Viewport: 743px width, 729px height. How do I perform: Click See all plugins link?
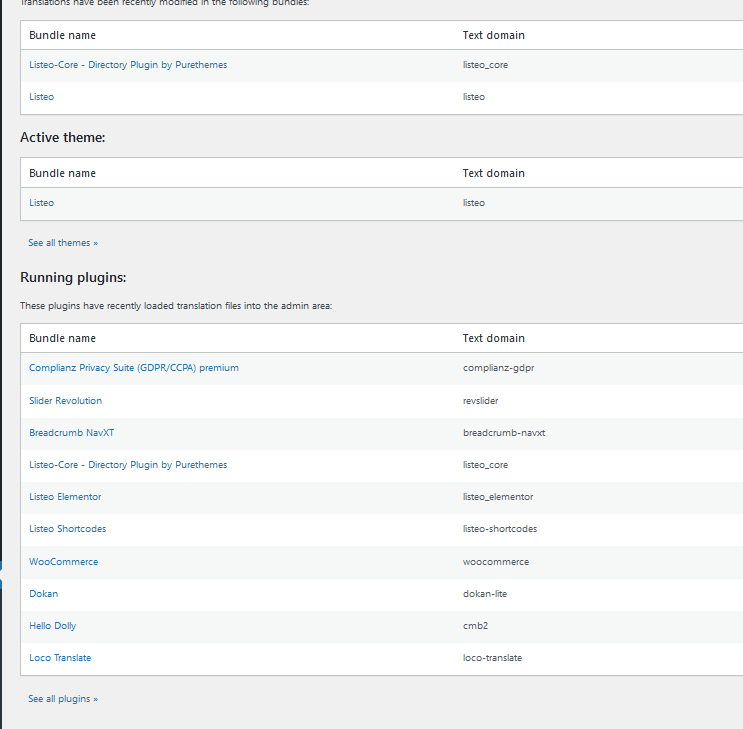pos(63,699)
